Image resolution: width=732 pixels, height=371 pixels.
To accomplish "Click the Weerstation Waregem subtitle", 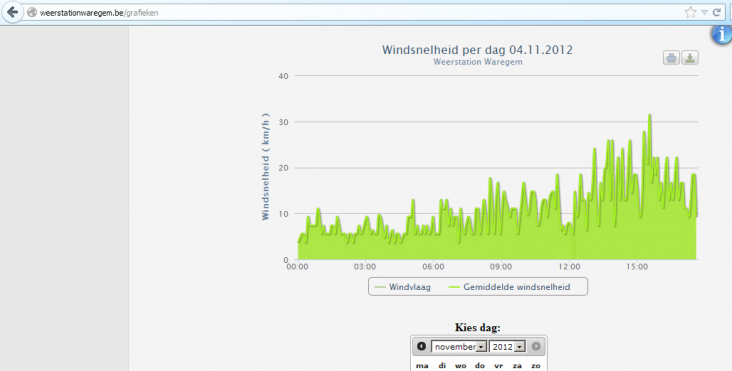I will [478, 62].
